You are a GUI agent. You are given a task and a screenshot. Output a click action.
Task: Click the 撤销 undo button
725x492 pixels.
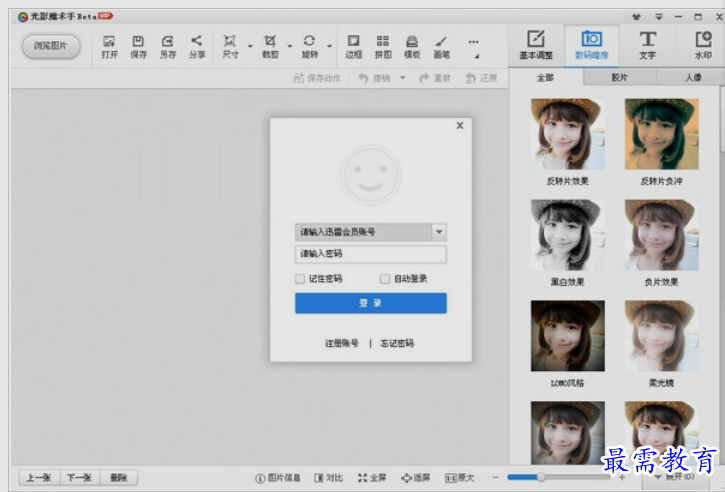[375, 78]
